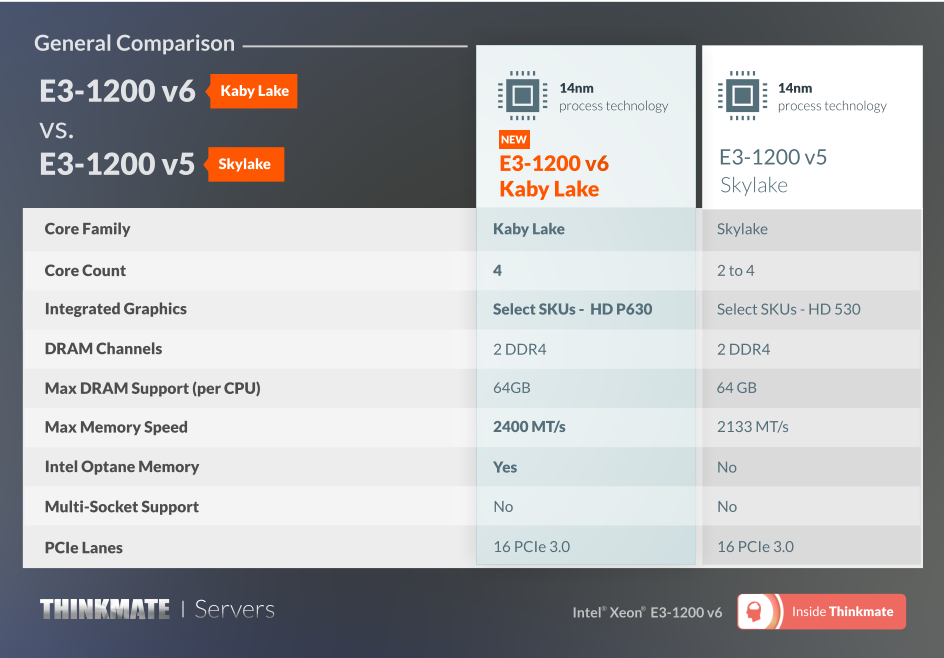Click the 'vs.' text between the titles
Image resolution: width=944 pixels, height=658 pixels.
[57, 130]
